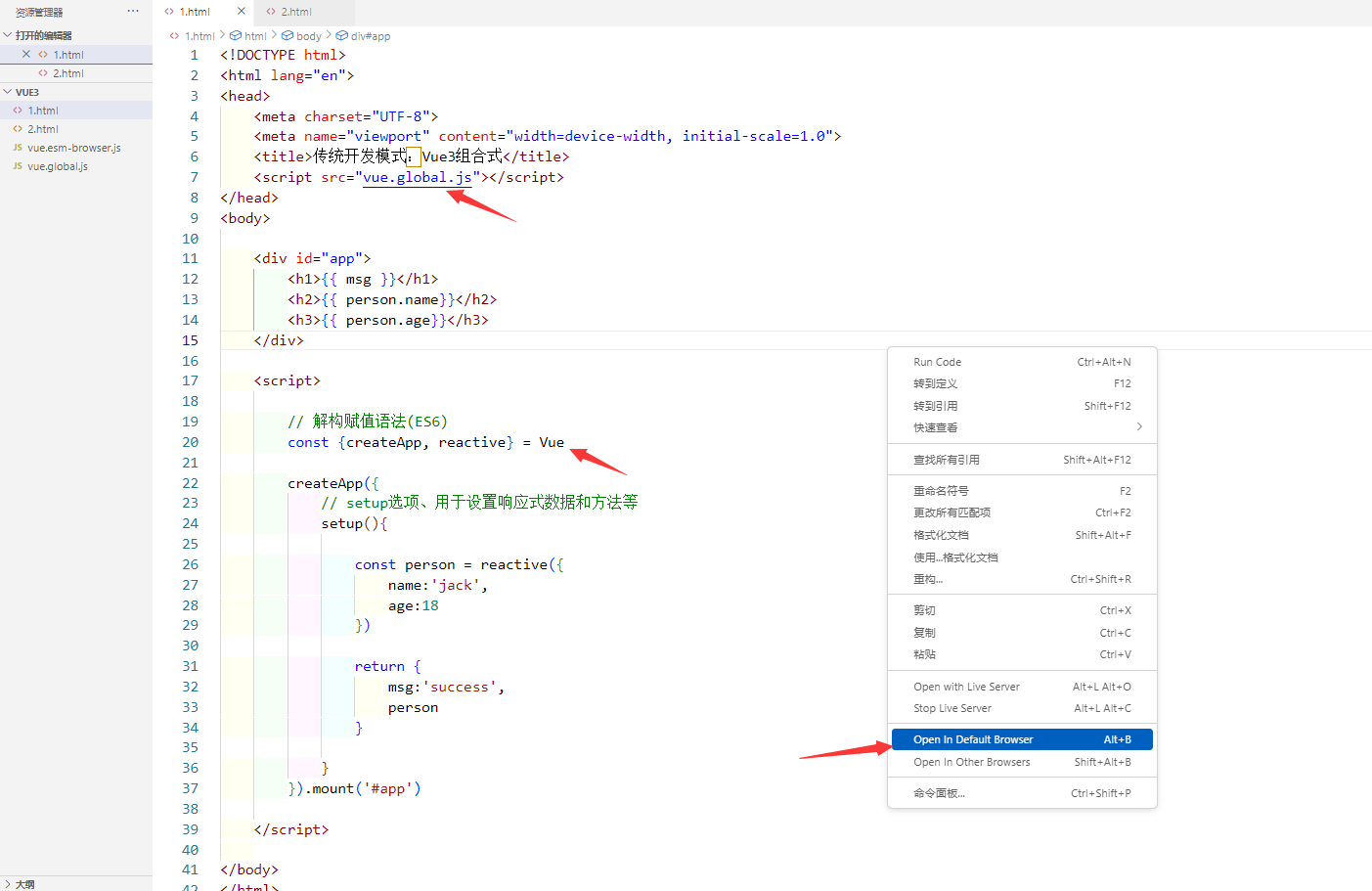Click the createApp({ call on line 22
The image size is (1372, 891).
[333, 483]
